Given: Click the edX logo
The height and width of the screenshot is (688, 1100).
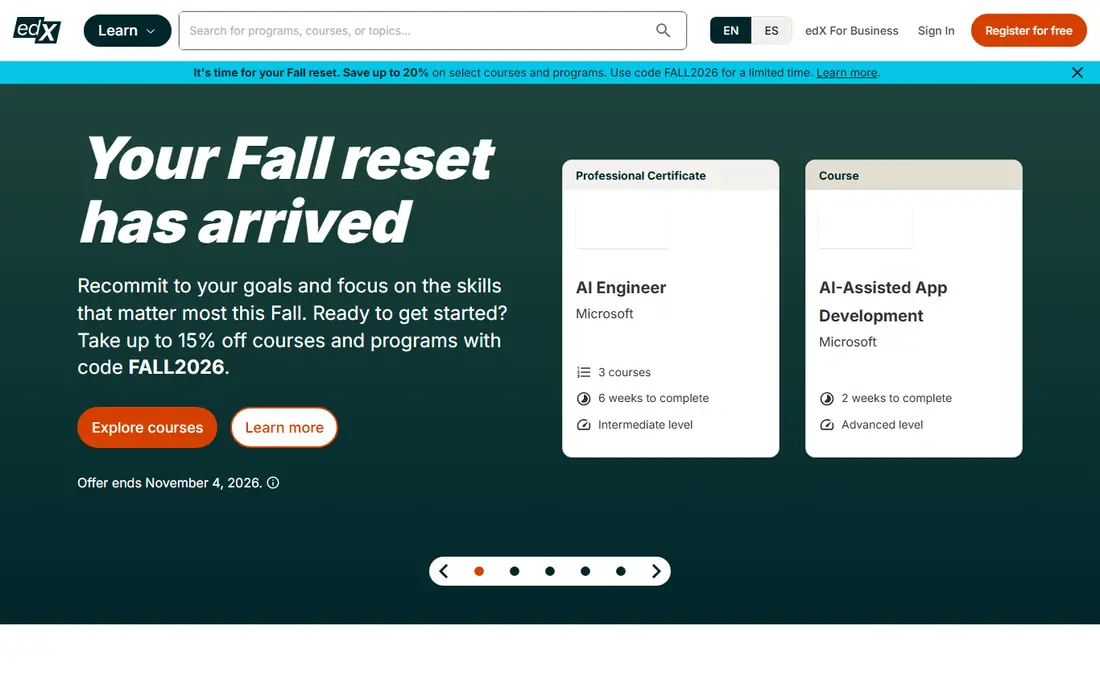Looking at the screenshot, I should [x=37, y=30].
